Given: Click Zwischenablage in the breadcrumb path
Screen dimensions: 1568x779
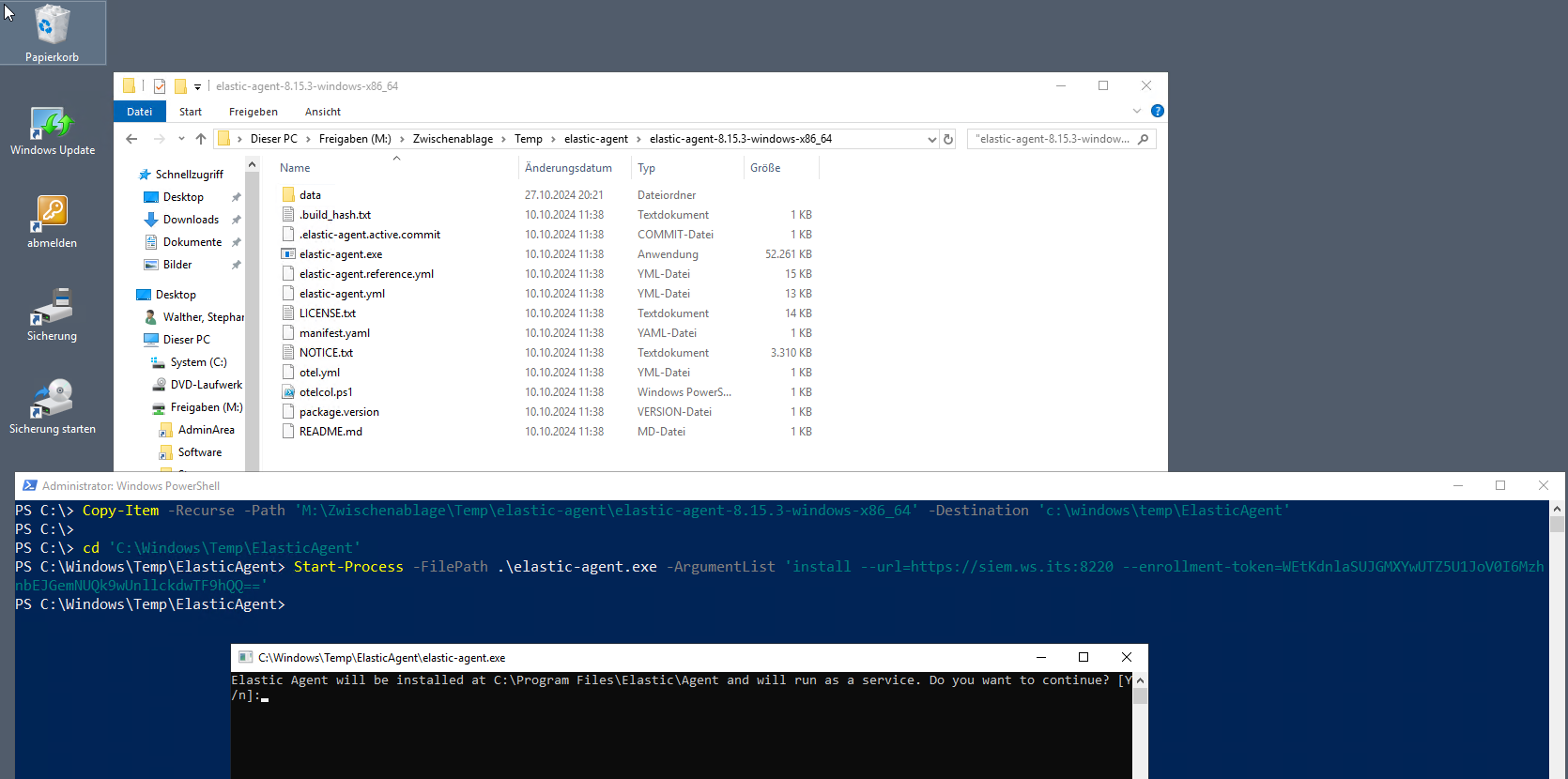Looking at the screenshot, I should pyautogui.click(x=453, y=139).
